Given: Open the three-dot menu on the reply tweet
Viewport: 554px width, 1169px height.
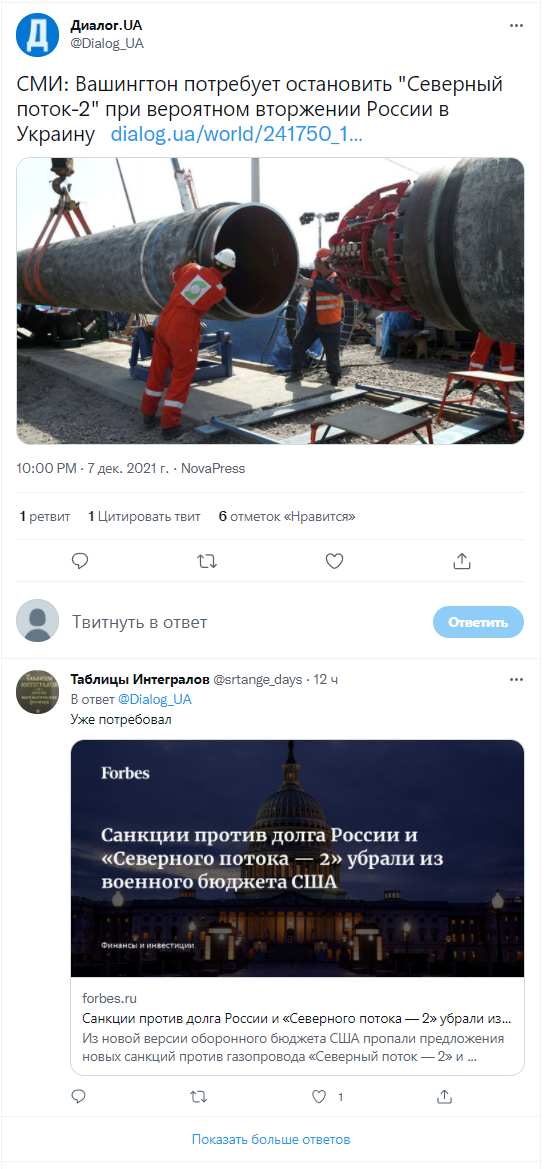Looking at the screenshot, I should coord(516,680).
